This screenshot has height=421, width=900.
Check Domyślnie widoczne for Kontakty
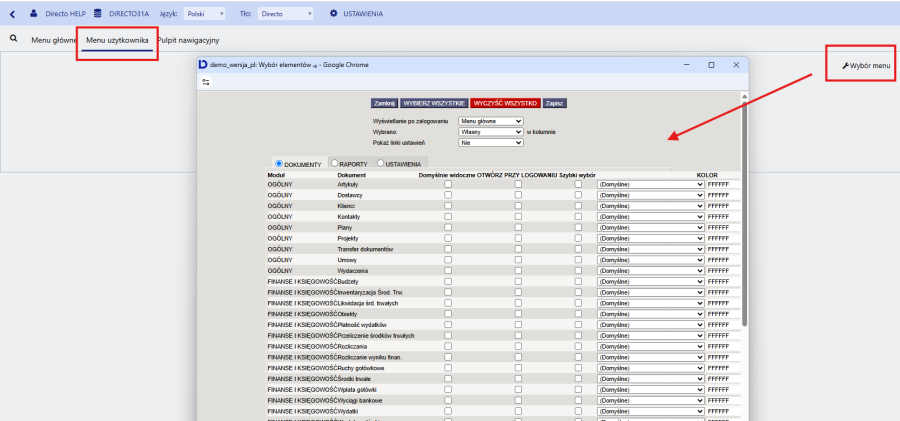(448, 217)
